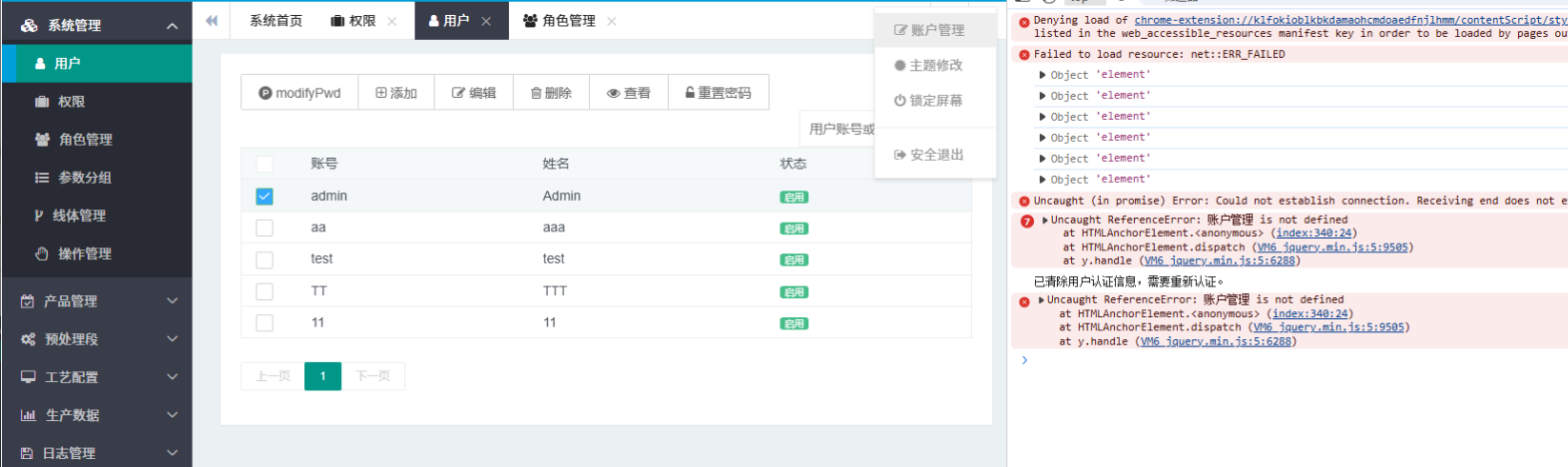
Task: Go to page 1 in pagination
Action: (322, 376)
